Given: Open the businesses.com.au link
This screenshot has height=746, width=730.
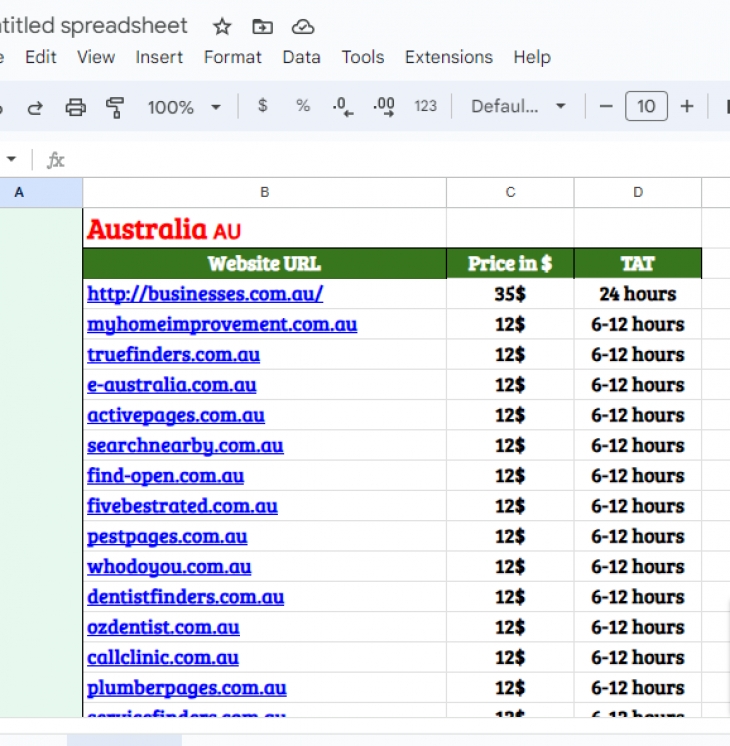Looking at the screenshot, I should click(x=205, y=294).
